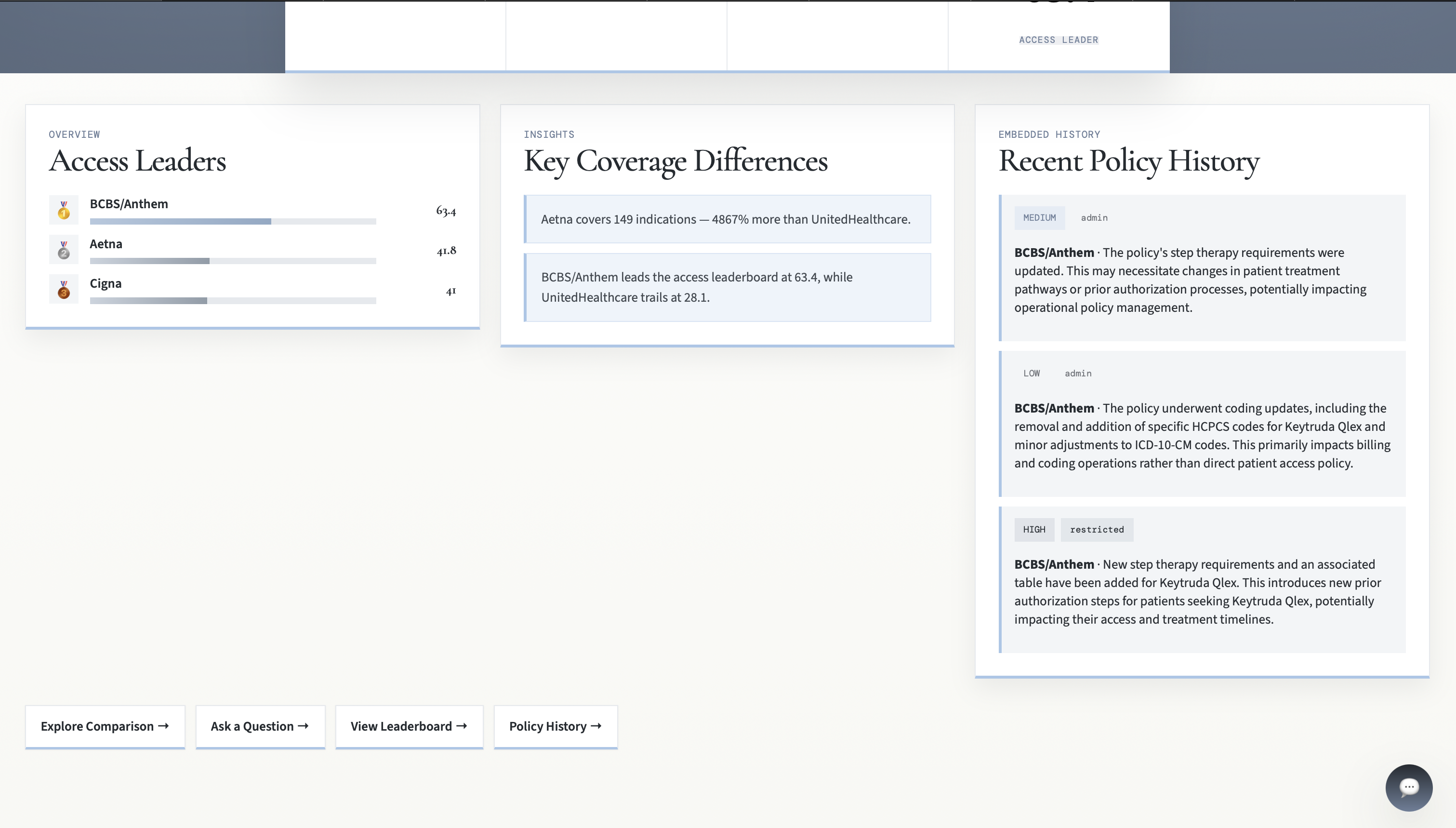1456x828 pixels.
Task: Click the Aetna score progress bar
Action: pyautogui.click(x=232, y=261)
